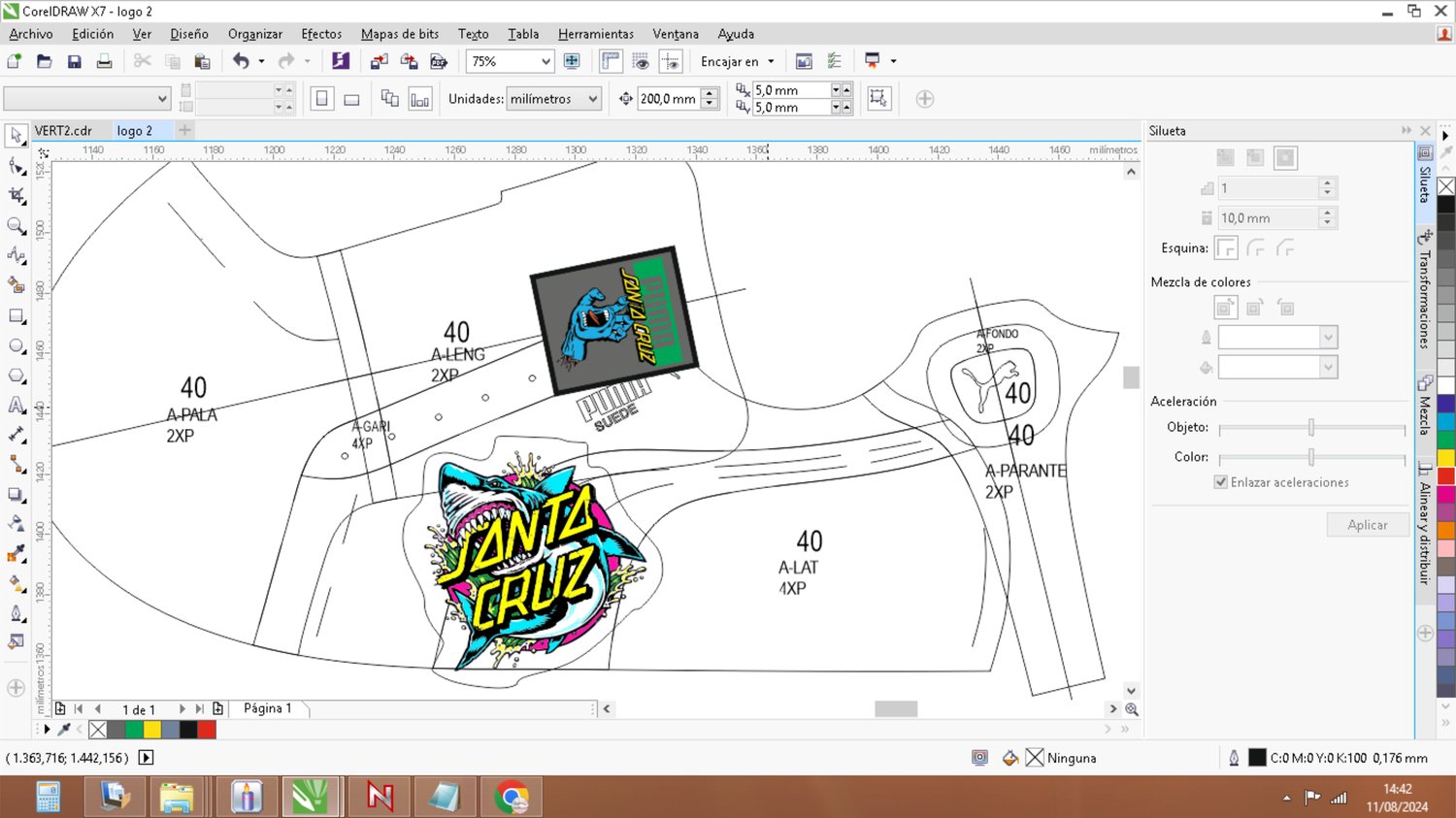This screenshot has height=818, width=1456.
Task: Click the New document icon
Action: 15,61
